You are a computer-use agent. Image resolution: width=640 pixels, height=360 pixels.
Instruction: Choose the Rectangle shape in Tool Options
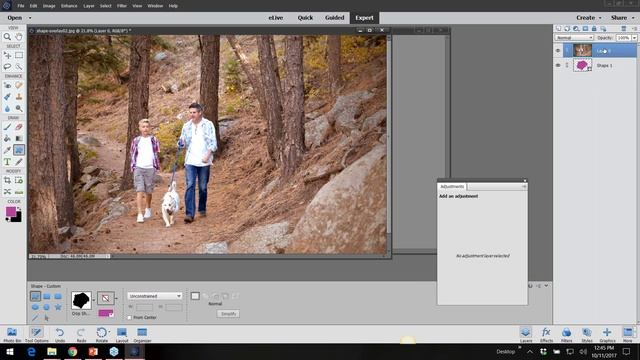pos(47,296)
